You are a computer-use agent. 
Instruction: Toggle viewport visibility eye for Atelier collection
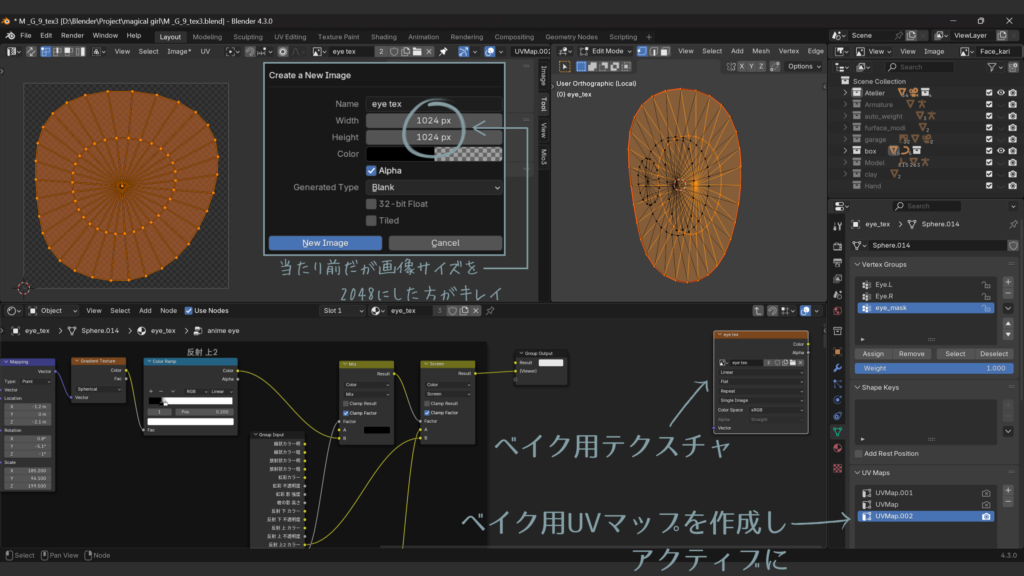pyautogui.click(x=1001, y=93)
